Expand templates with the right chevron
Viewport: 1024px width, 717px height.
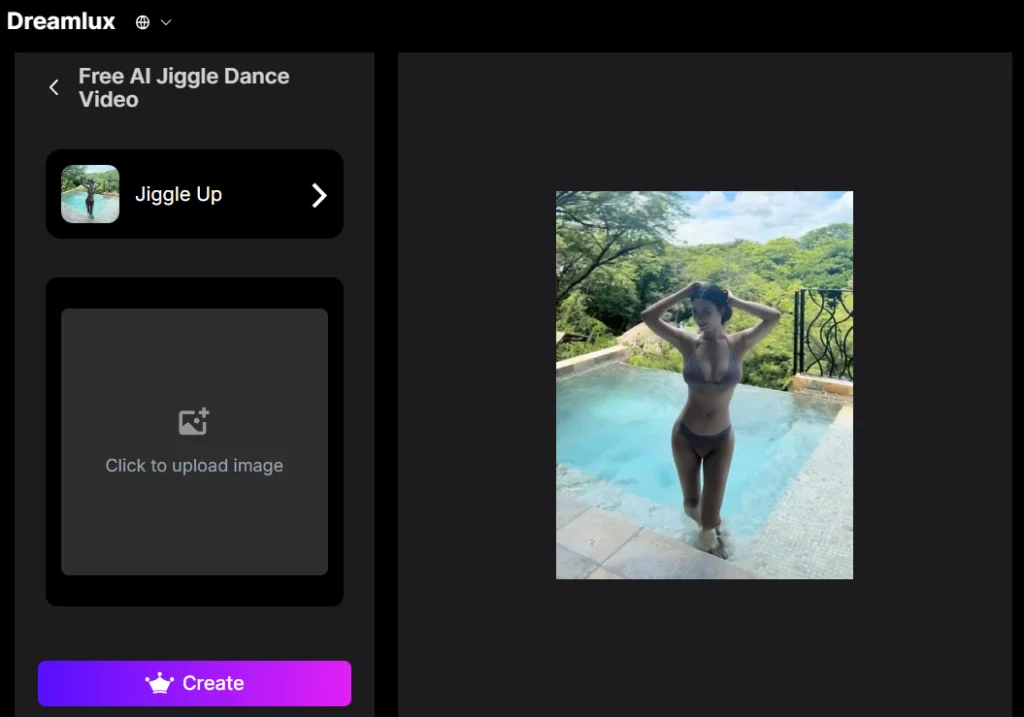[319, 195]
